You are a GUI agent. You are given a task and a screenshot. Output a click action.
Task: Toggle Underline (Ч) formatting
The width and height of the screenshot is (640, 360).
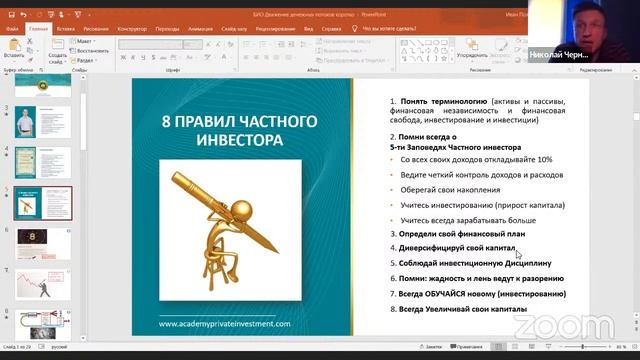tap(143, 58)
